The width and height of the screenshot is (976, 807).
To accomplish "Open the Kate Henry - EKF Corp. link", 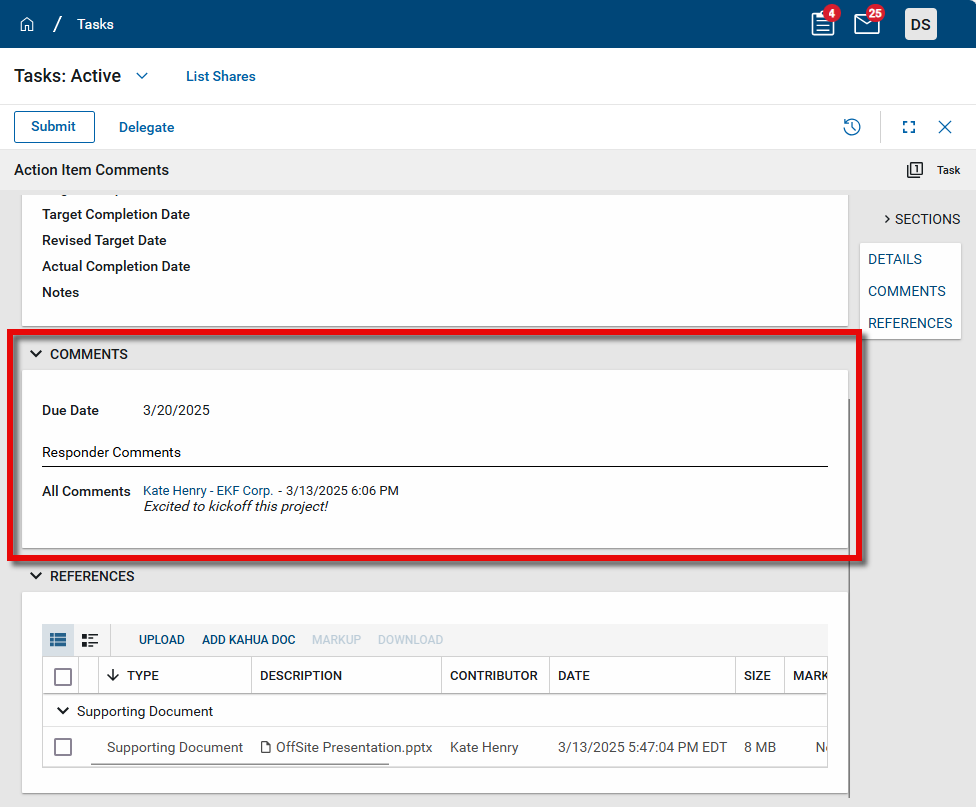I will [x=208, y=491].
